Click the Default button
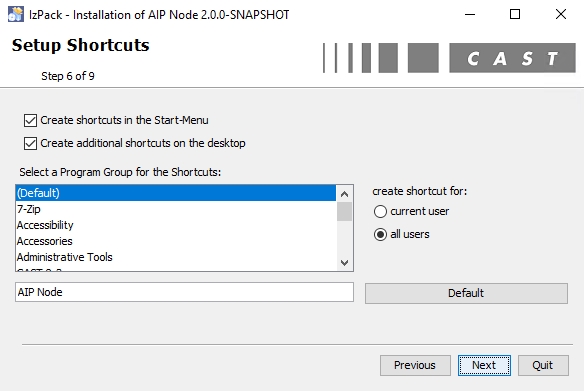This screenshot has width=584, height=391. (x=466, y=293)
